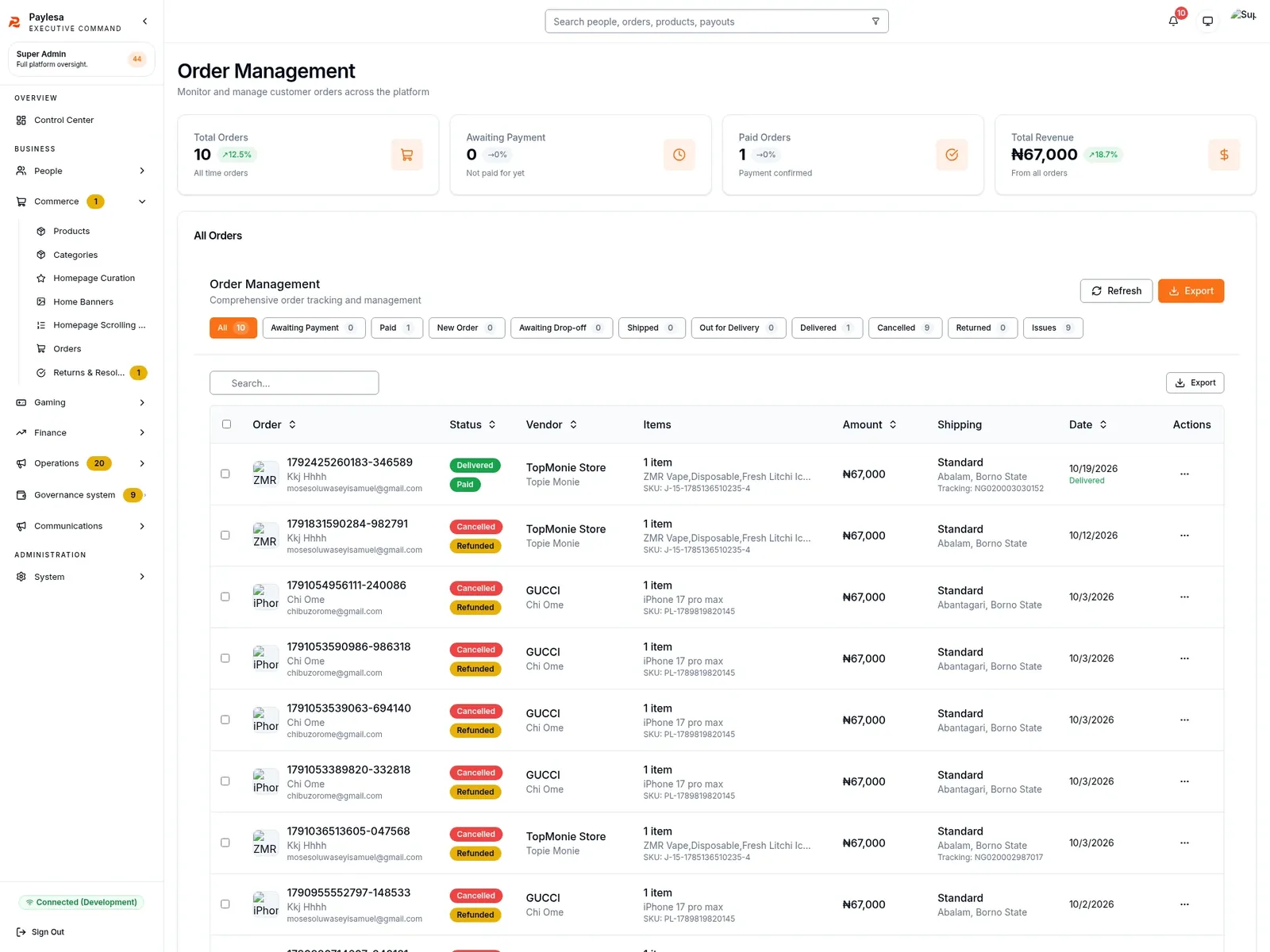Expand the People sidebar section
Viewport: 1270px width, 952px height.
(81, 171)
